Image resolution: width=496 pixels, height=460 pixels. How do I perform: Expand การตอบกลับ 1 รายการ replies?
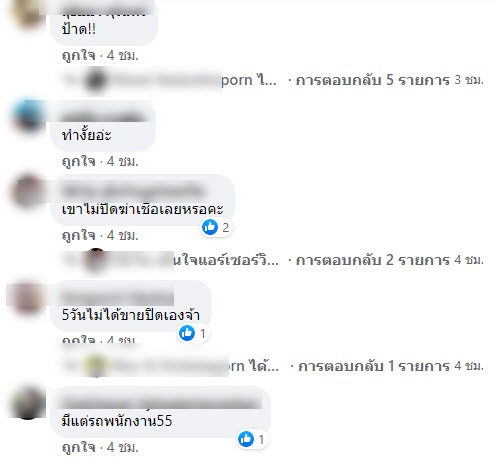tap(374, 366)
